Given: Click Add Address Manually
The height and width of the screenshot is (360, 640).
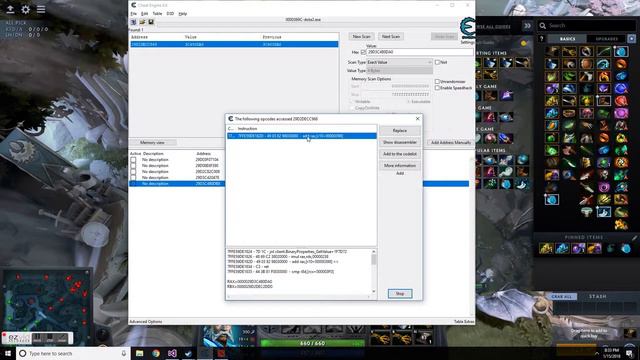Looking at the screenshot, I should tap(451, 143).
